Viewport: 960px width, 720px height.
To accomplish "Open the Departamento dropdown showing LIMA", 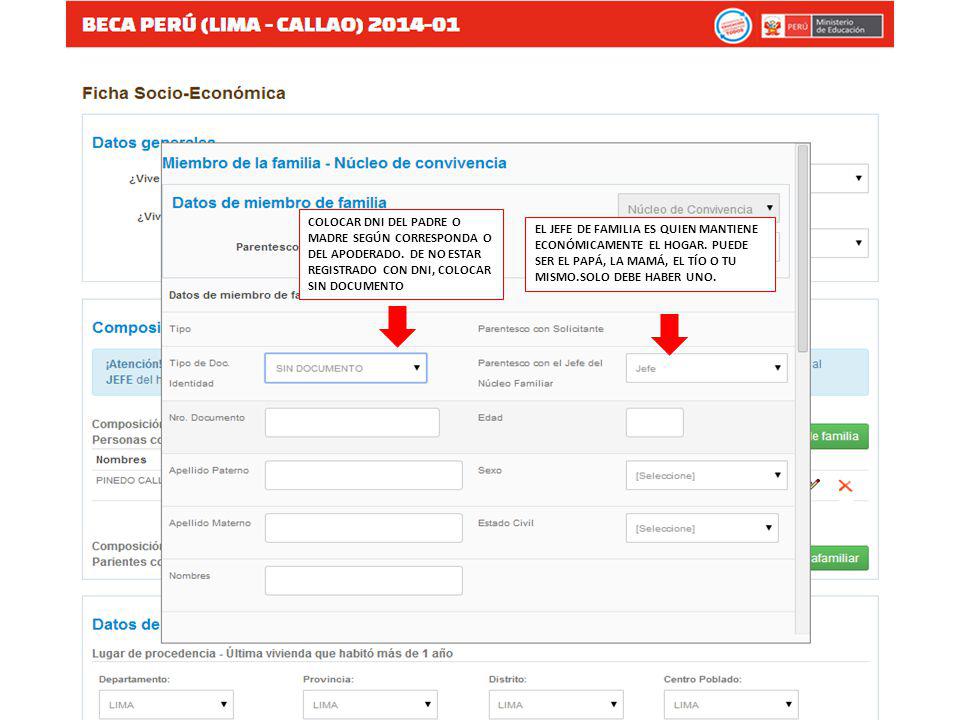I will (x=166, y=705).
